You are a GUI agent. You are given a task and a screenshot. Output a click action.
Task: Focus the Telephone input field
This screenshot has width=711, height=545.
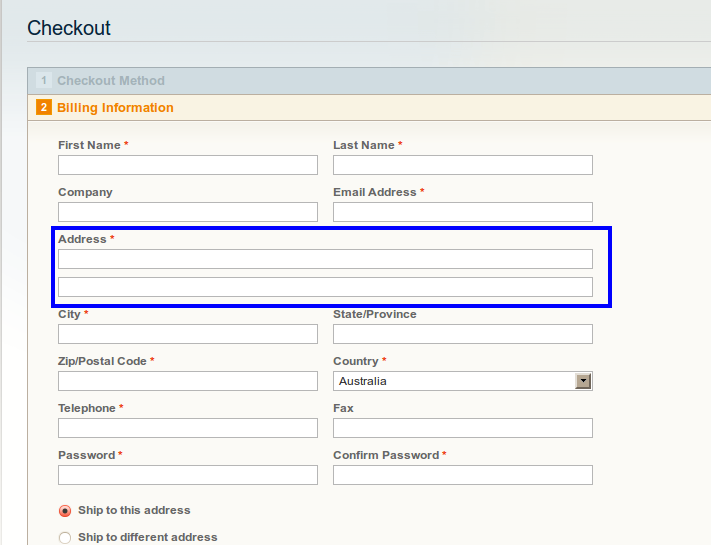coord(188,428)
